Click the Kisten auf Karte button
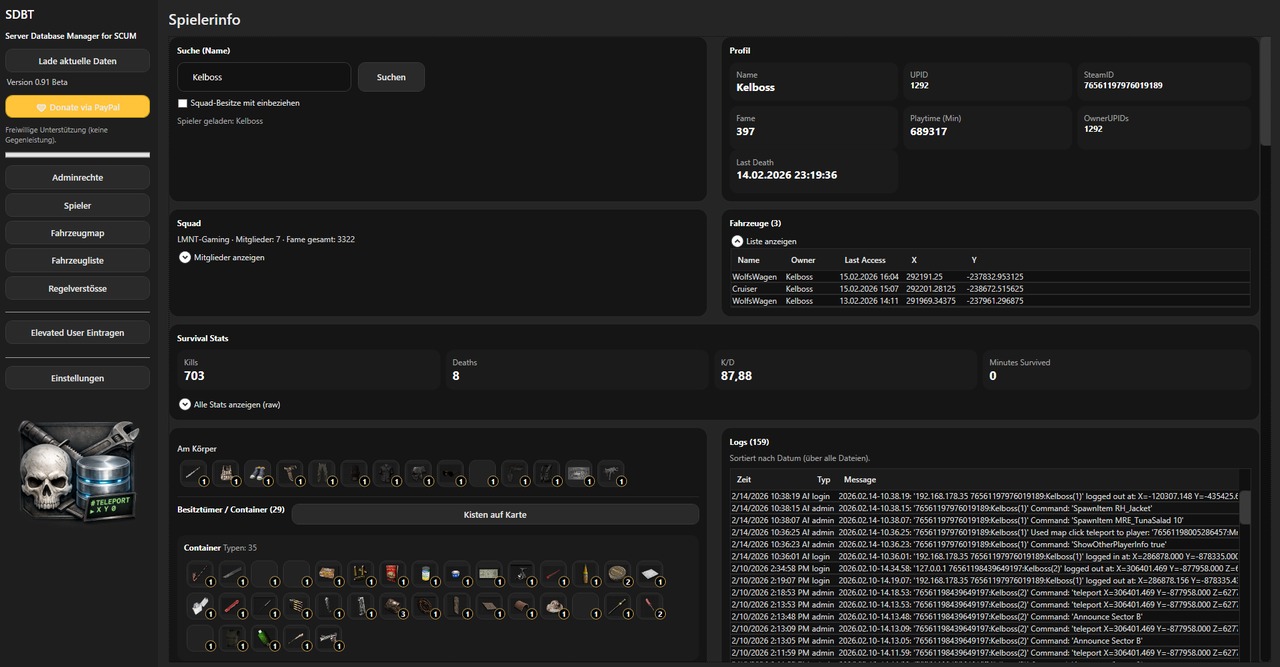This screenshot has height=667, width=1280. (x=495, y=515)
